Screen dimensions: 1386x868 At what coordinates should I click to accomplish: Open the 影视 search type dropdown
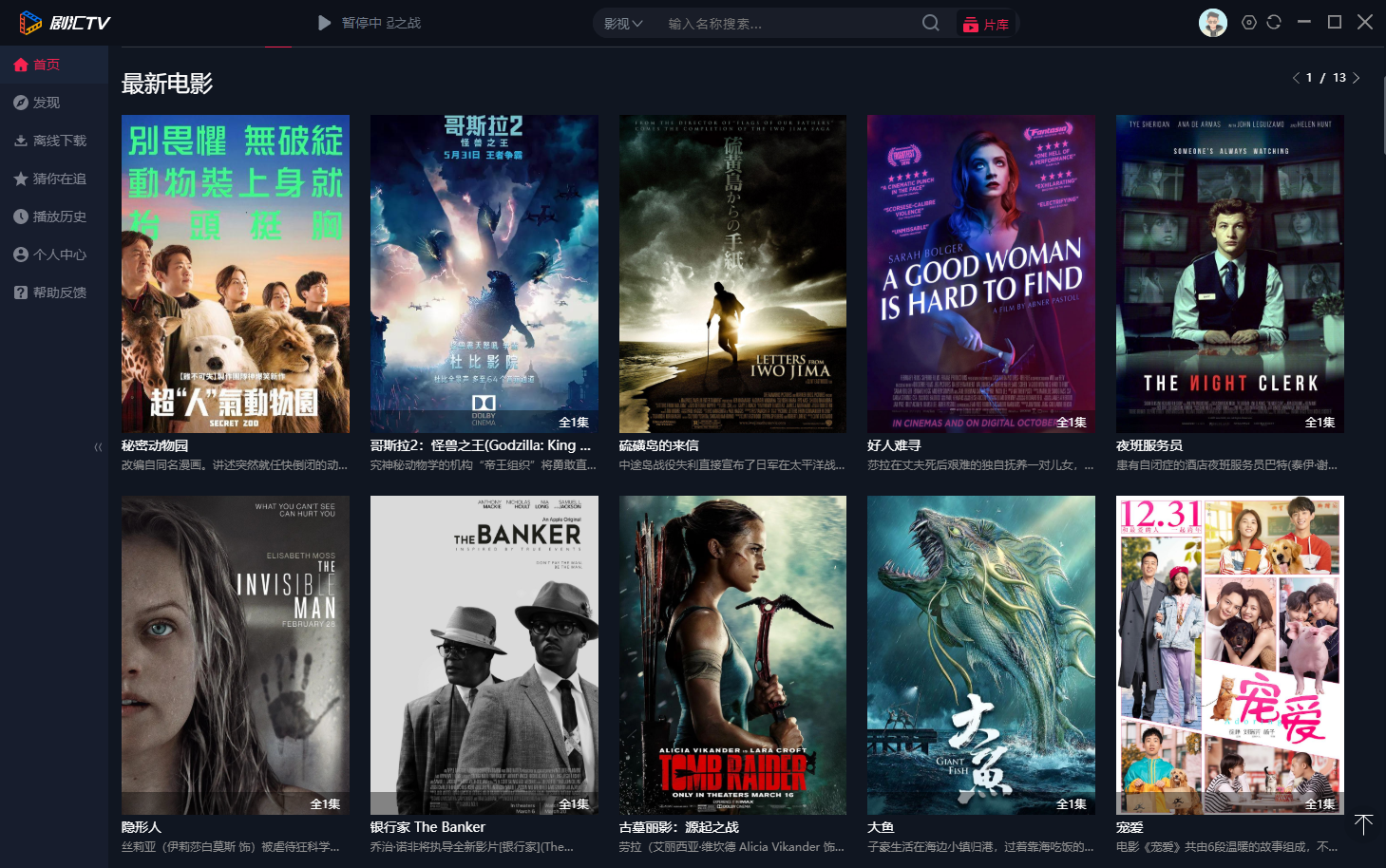pyautogui.click(x=623, y=24)
